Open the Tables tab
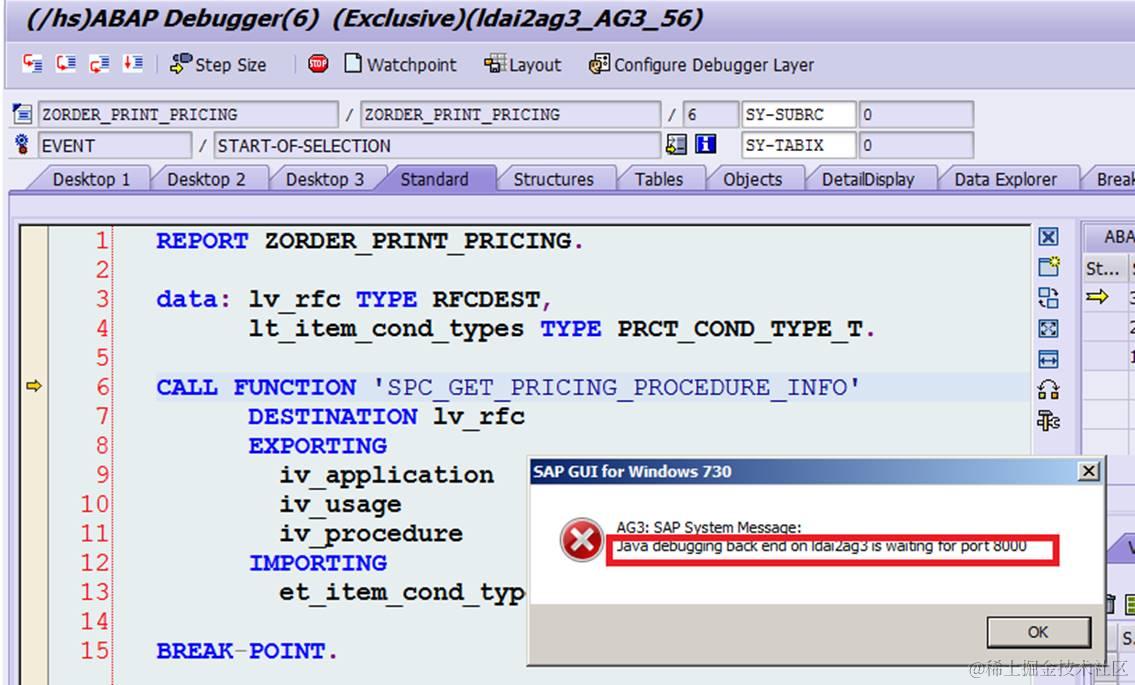This screenshot has height=685, width=1135. tap(659, 179)
